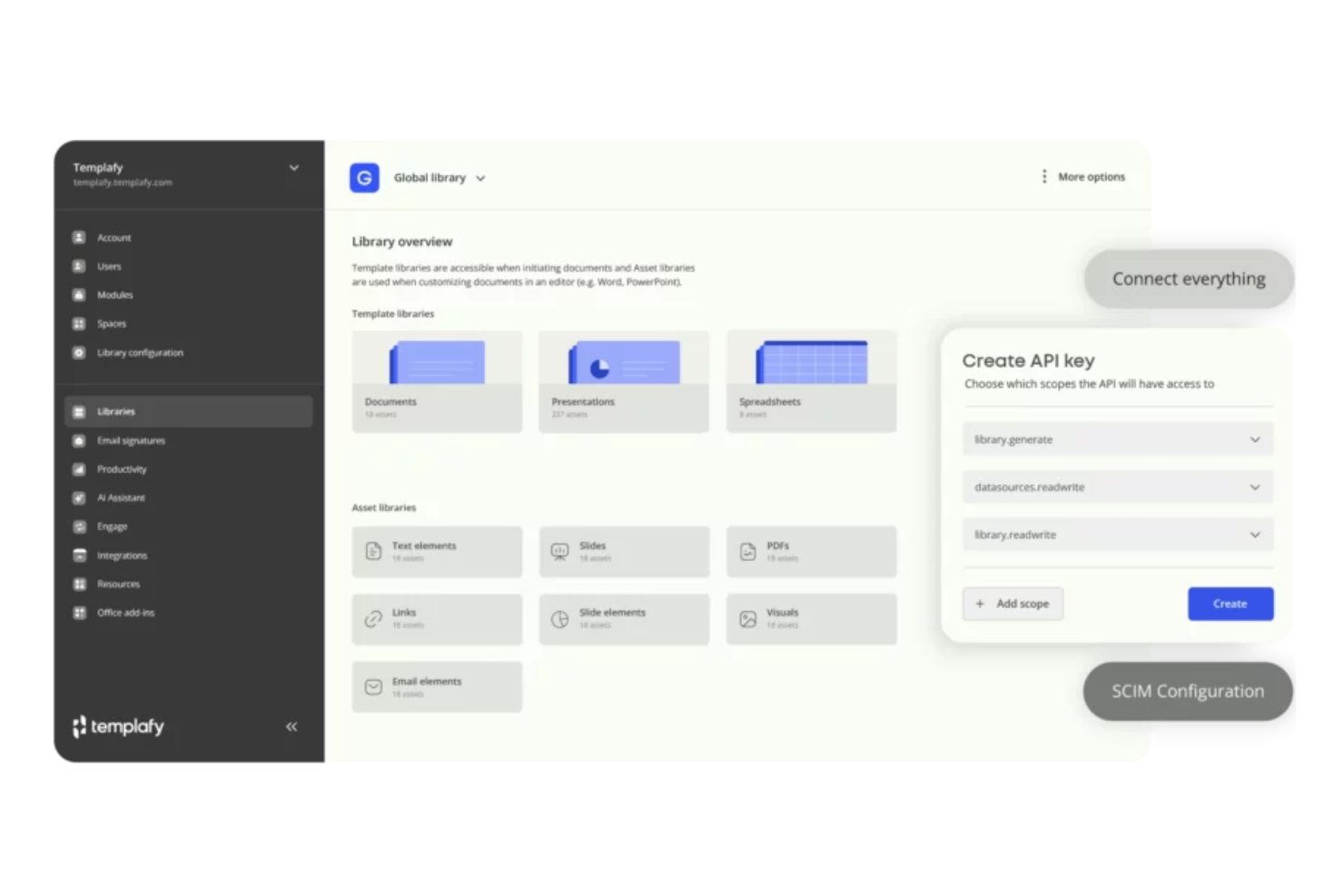The height and width of the screenshot is (896, 1344).
Task: Click the Library overview heading
Action: (402, 241)
